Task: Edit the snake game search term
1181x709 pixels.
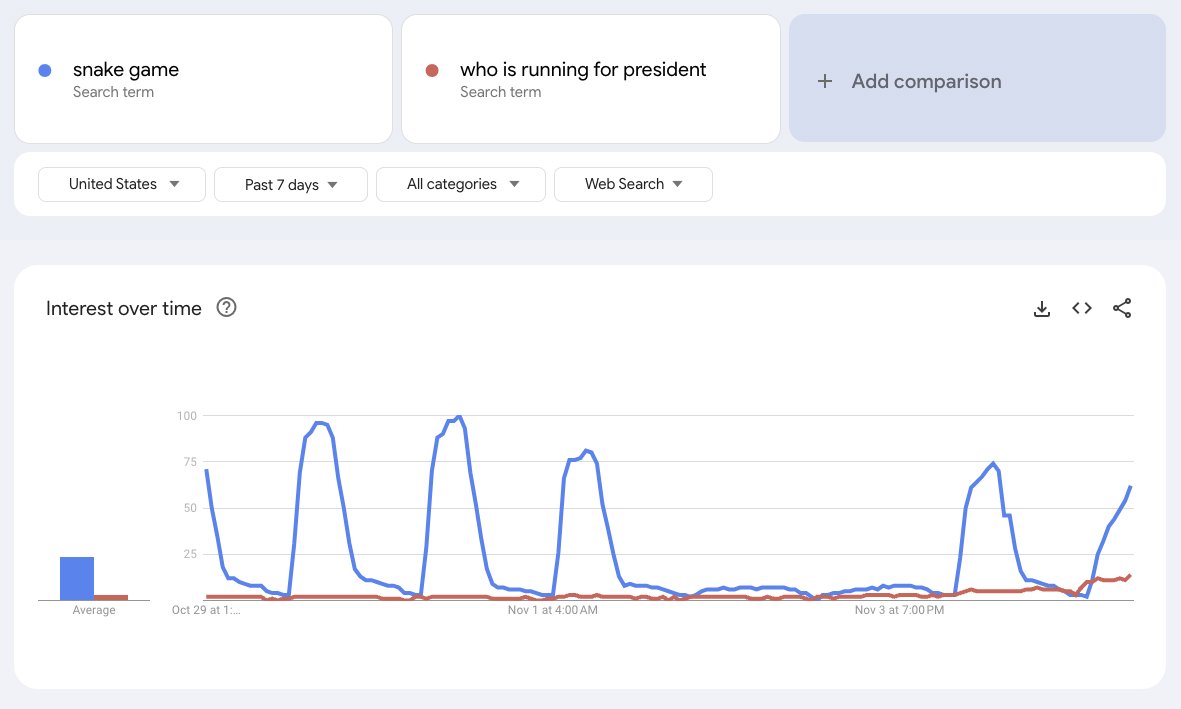Action: point(203,79)
